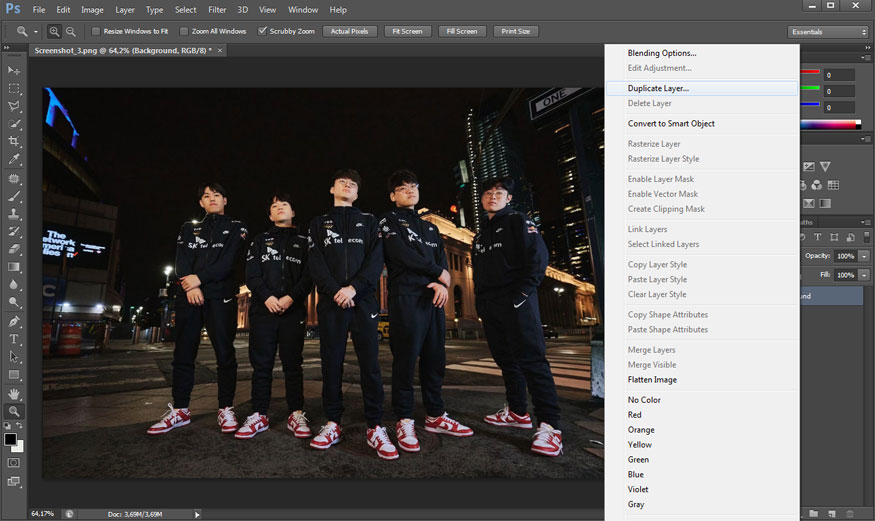
Task: Select the Brush tool
Action: pos(13,196)
